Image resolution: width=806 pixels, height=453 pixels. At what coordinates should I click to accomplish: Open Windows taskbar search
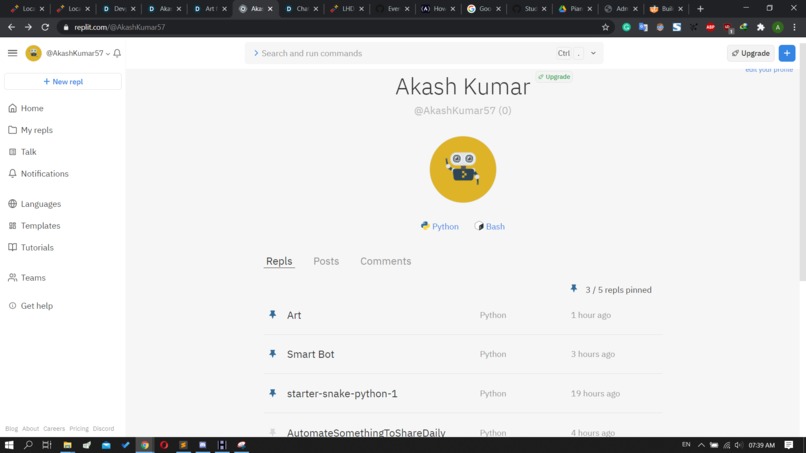tap(28, 445)
